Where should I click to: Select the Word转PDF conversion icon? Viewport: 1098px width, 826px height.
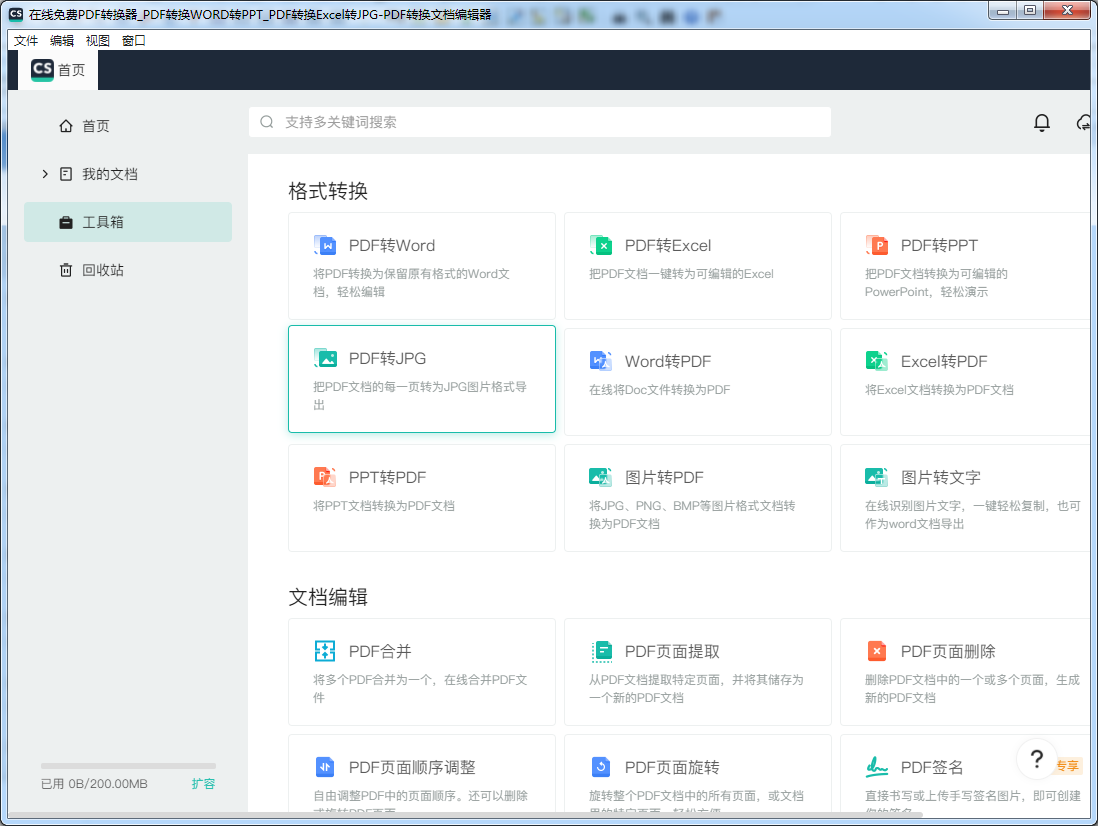[x=601, y=361]
